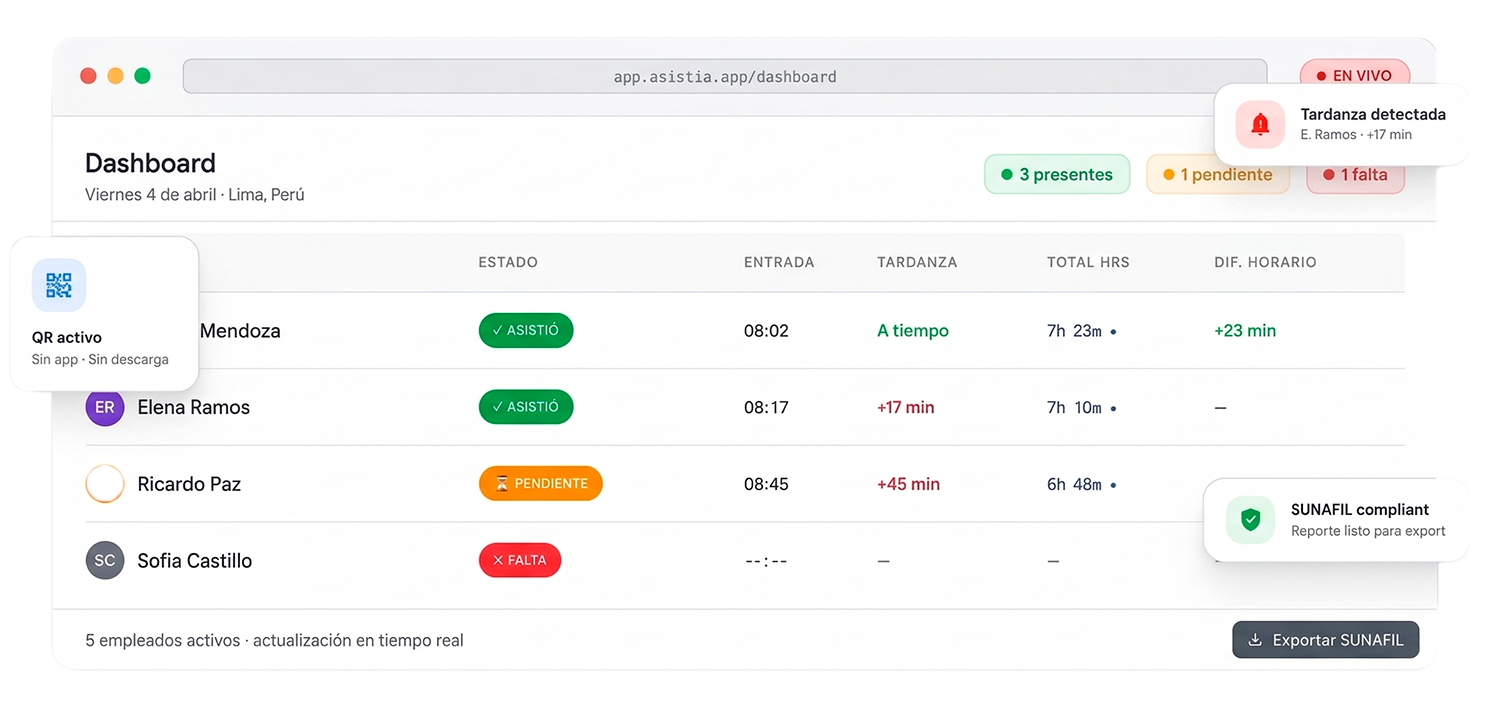Click the app.asistia.app address bar
This screenshot has height=709, width=1487.
coord(725,76)
